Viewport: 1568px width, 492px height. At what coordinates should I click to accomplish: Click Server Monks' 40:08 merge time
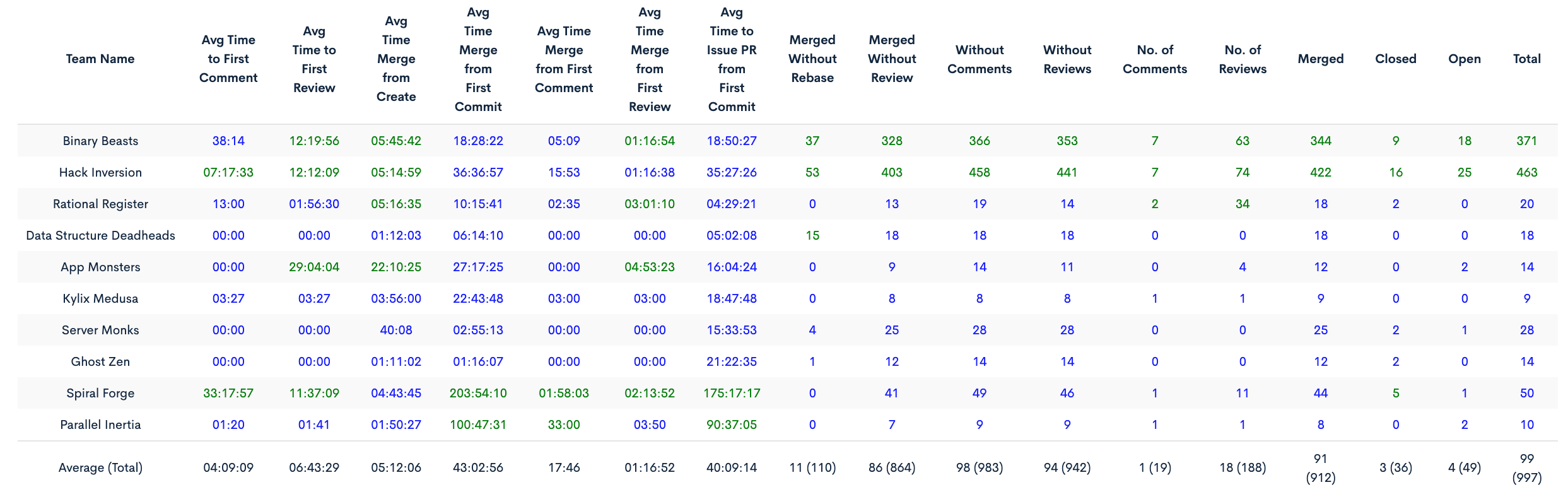pos(396,330)
